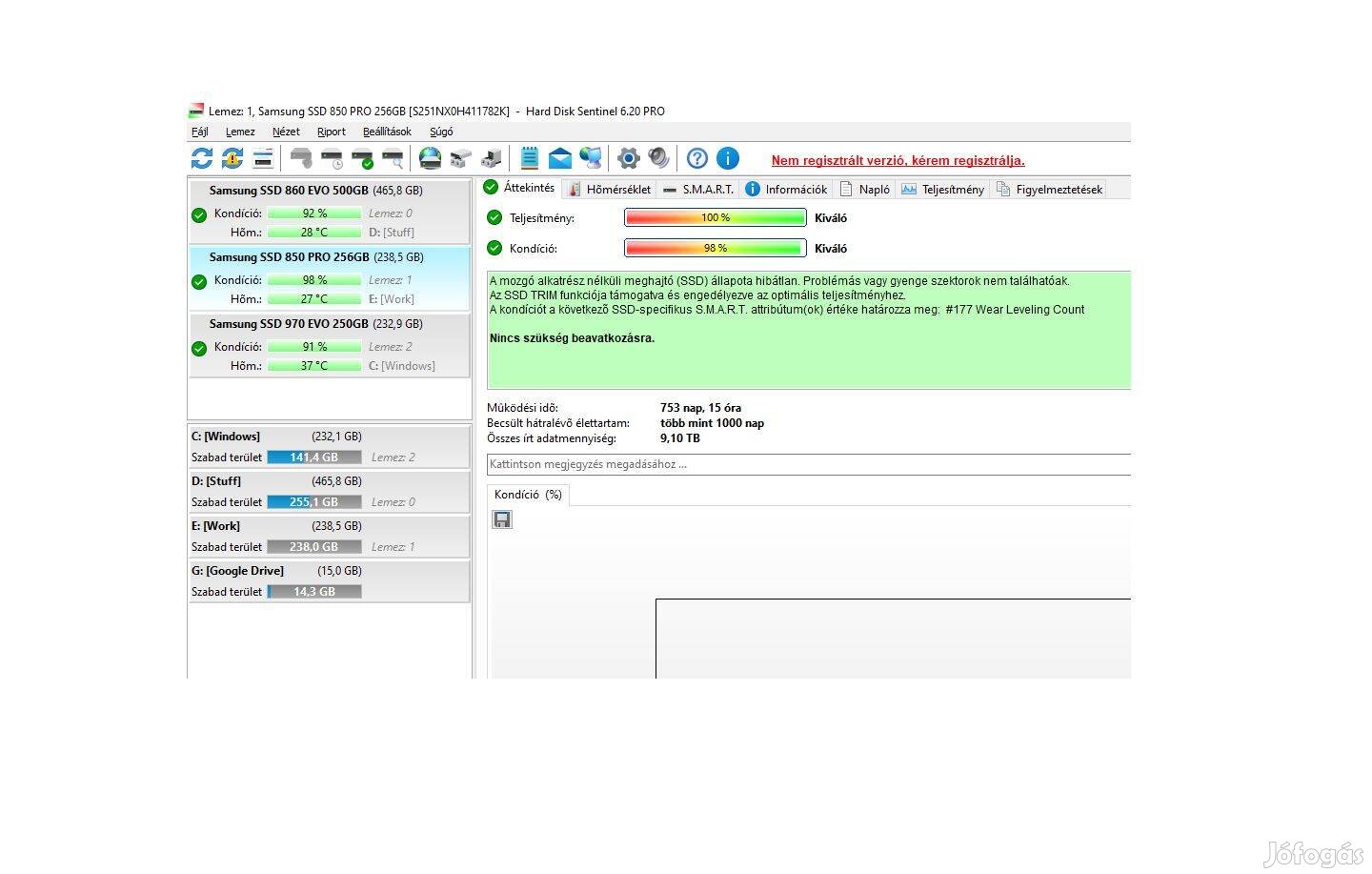Click the 'Nincs szükség beavatkozásra.' status text

(572, 338)
